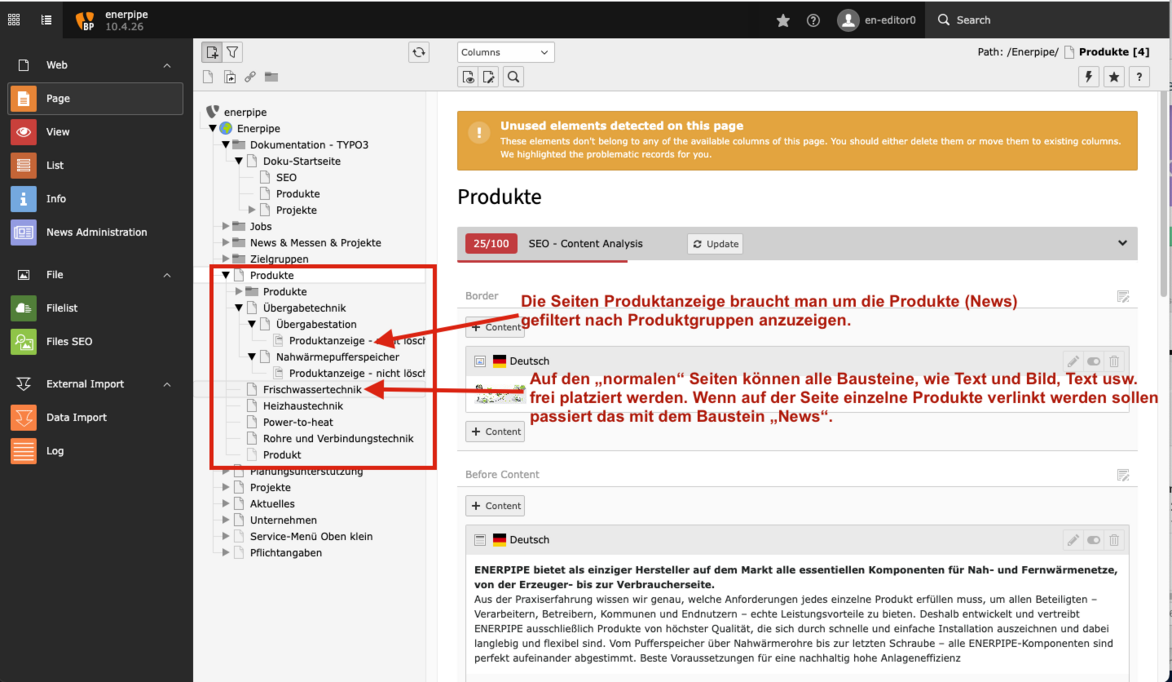Click the new page button above page tree
The image size is (1172, 682).
(x=212, y=52)
